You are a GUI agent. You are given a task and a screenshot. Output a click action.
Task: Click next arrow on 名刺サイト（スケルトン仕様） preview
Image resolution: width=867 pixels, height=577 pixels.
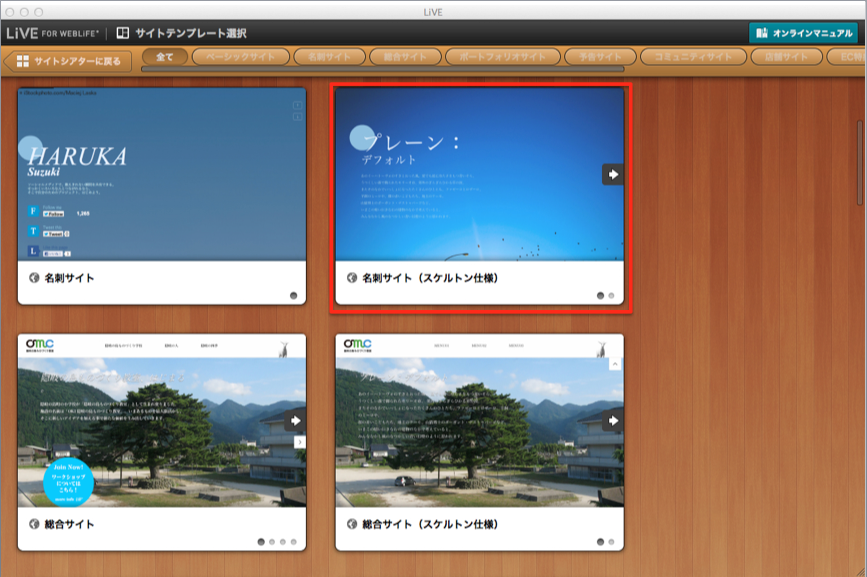click(x=613, y=175)
